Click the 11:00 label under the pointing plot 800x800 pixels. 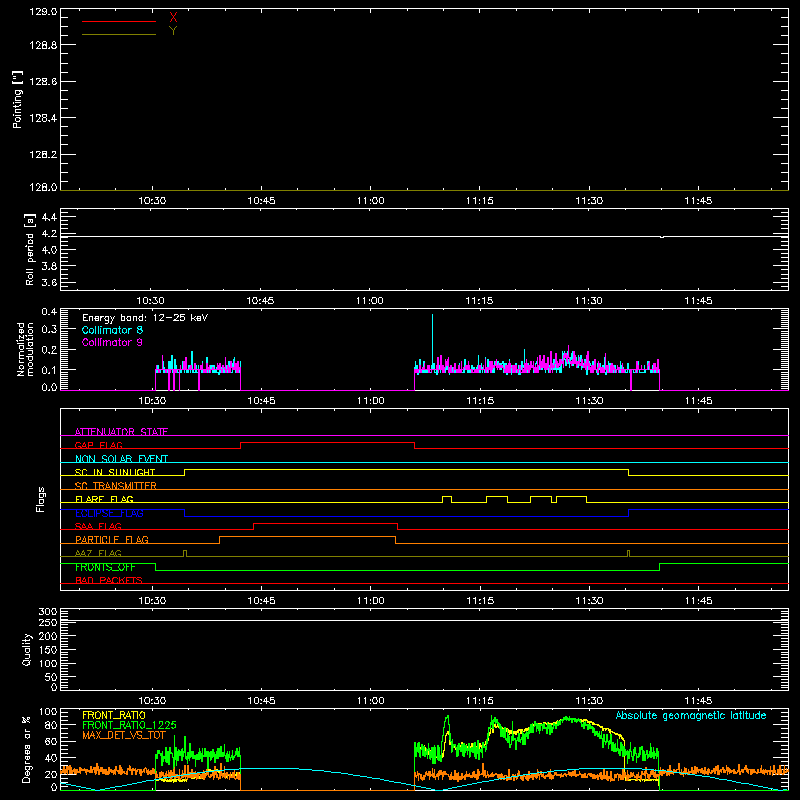point(370,201)
